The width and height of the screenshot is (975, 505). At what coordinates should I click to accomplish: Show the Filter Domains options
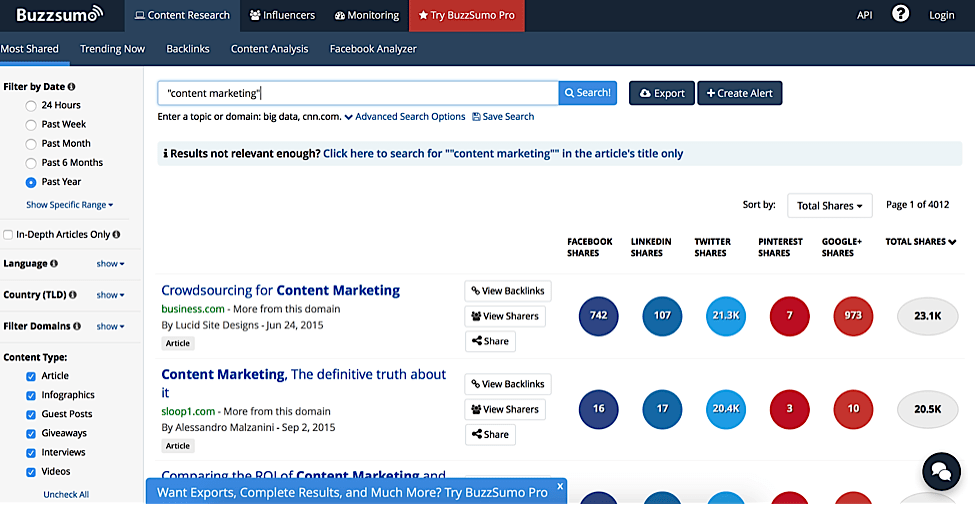tap(110, 326)
